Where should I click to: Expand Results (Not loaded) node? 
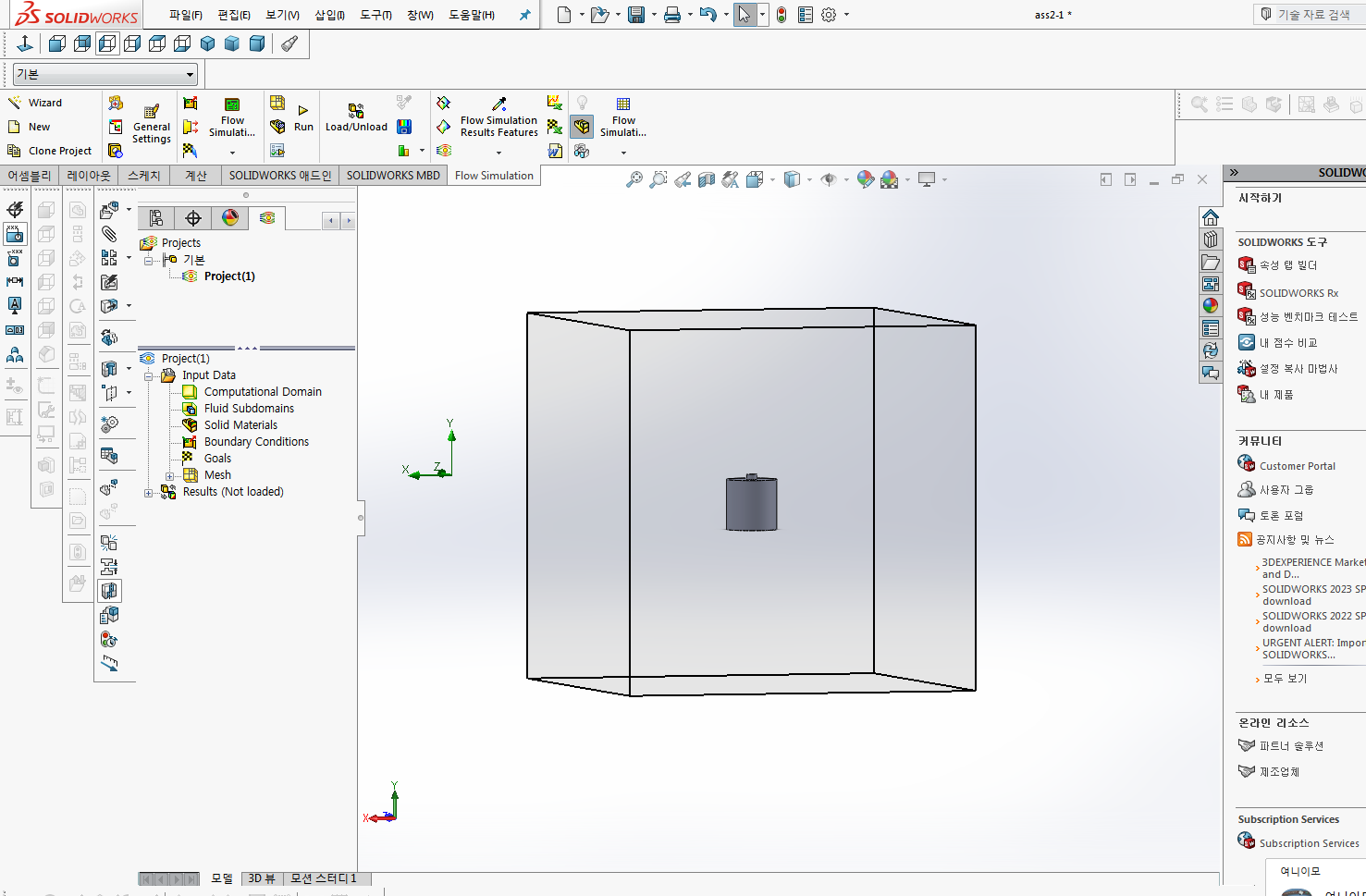(148, 493)
